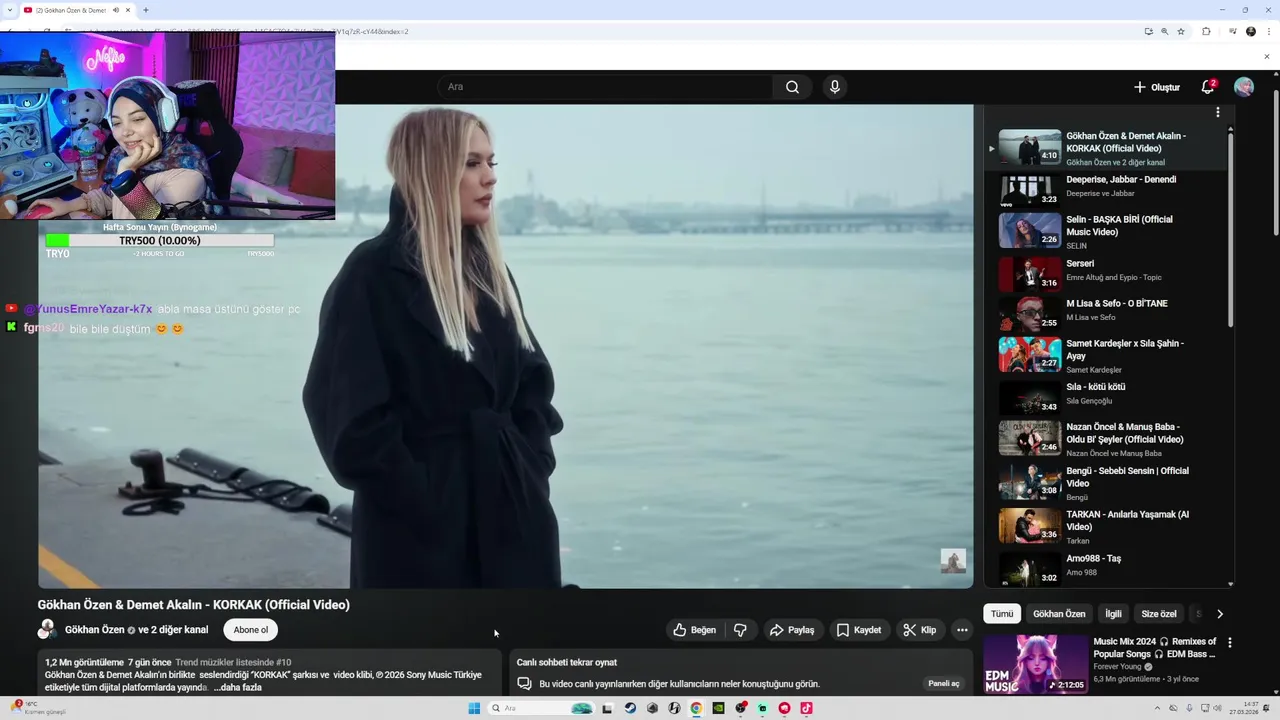Viewport: 1280px width, 720px height.
Task: Open YouTube notifications bell
Action: pos(1208,87)
